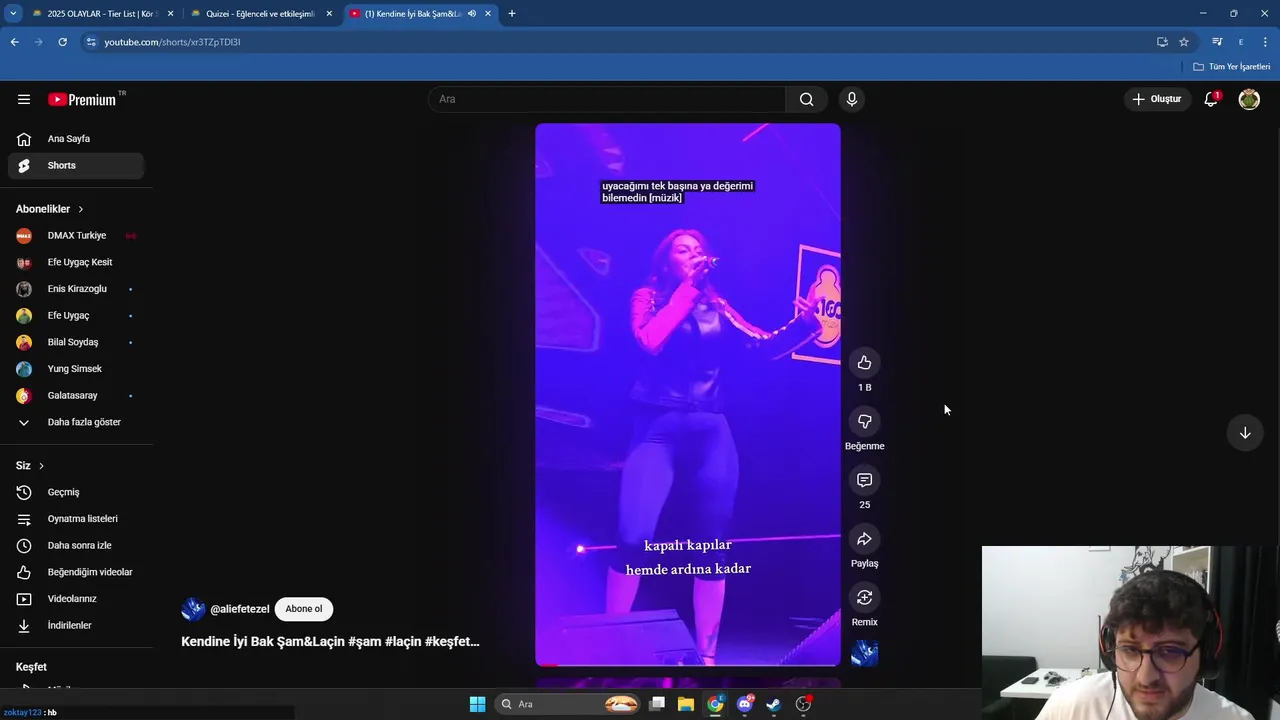This screenshot has width=1280, height=720.
Task: Open Chrome media controls icon
Action: tap(1217, 42)
